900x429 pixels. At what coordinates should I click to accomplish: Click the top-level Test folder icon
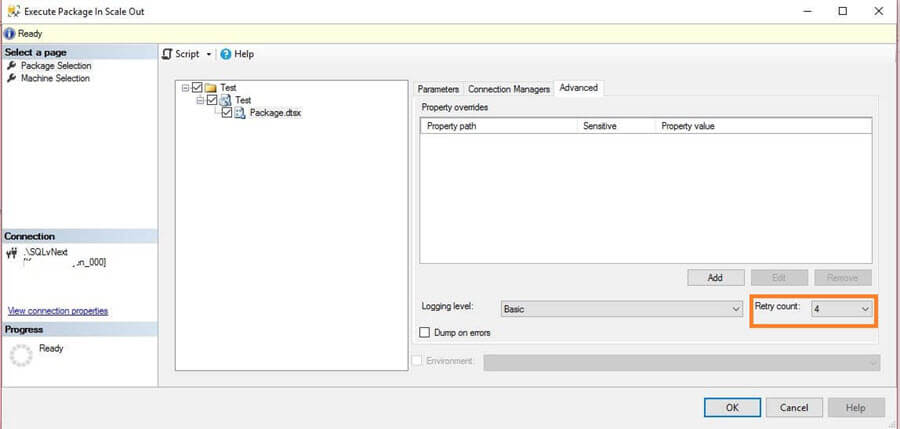[x=211, y=88]
